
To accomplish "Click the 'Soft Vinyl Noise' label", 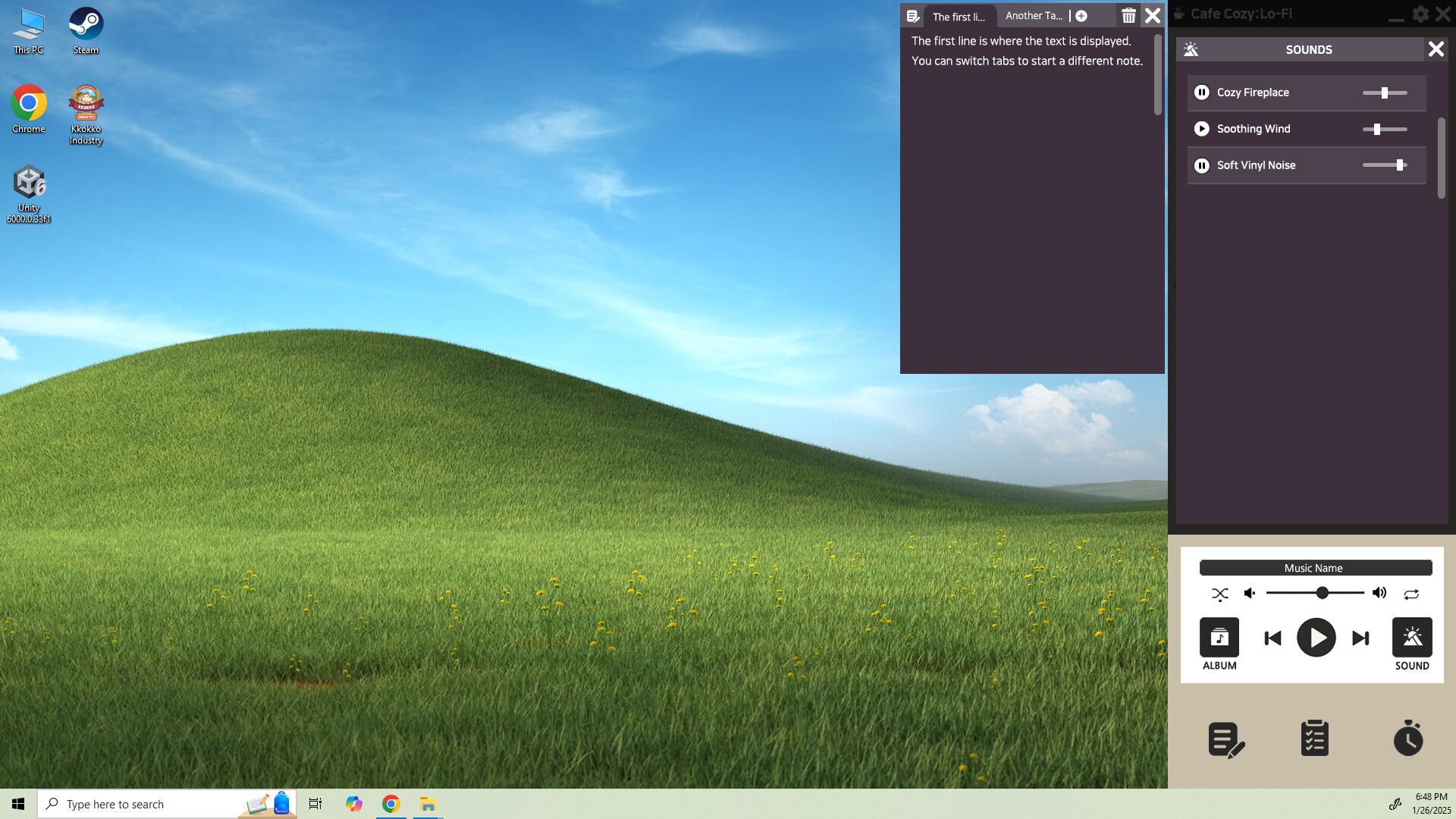I will click(x=1256, y=165).
